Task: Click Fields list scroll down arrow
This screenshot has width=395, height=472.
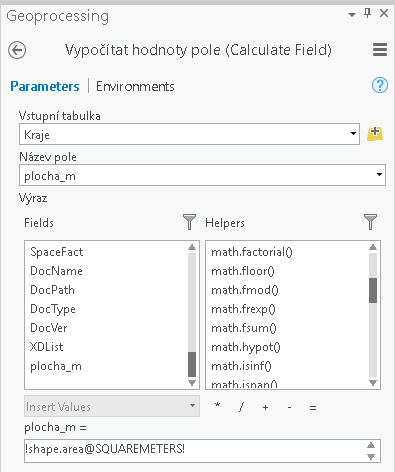Action: [192, 383]
